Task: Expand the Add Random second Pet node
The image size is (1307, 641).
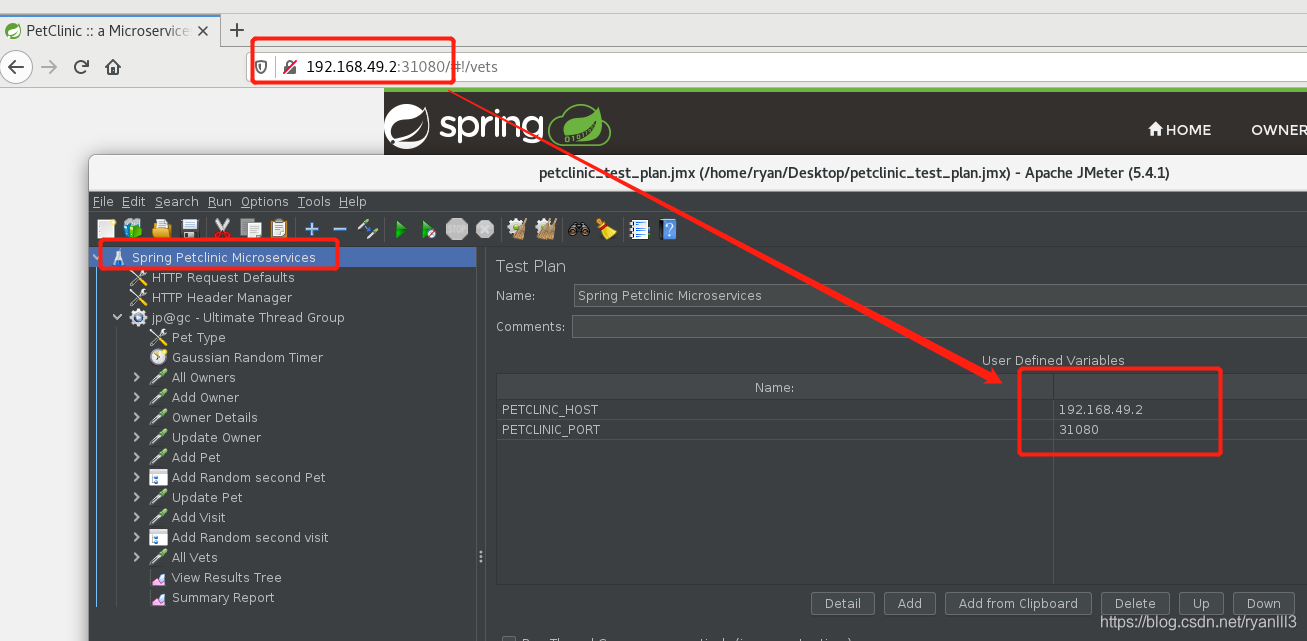Action: coord(137,477)
